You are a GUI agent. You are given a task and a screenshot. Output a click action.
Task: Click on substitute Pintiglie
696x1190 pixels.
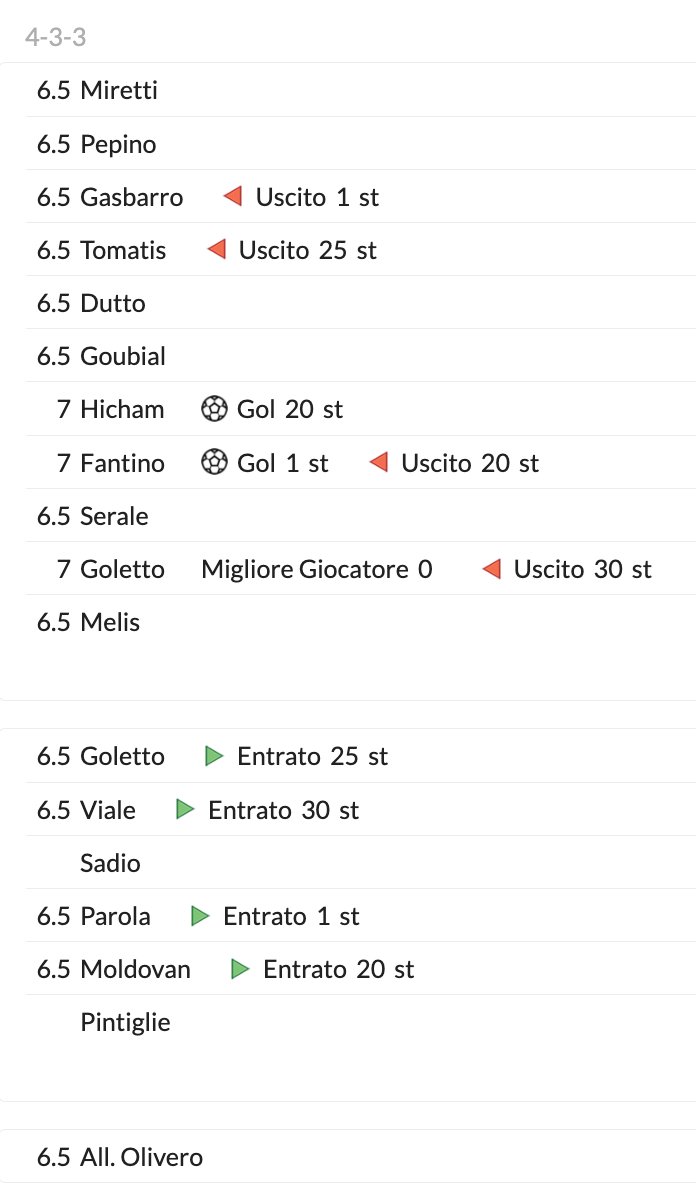coord(125,1022)
